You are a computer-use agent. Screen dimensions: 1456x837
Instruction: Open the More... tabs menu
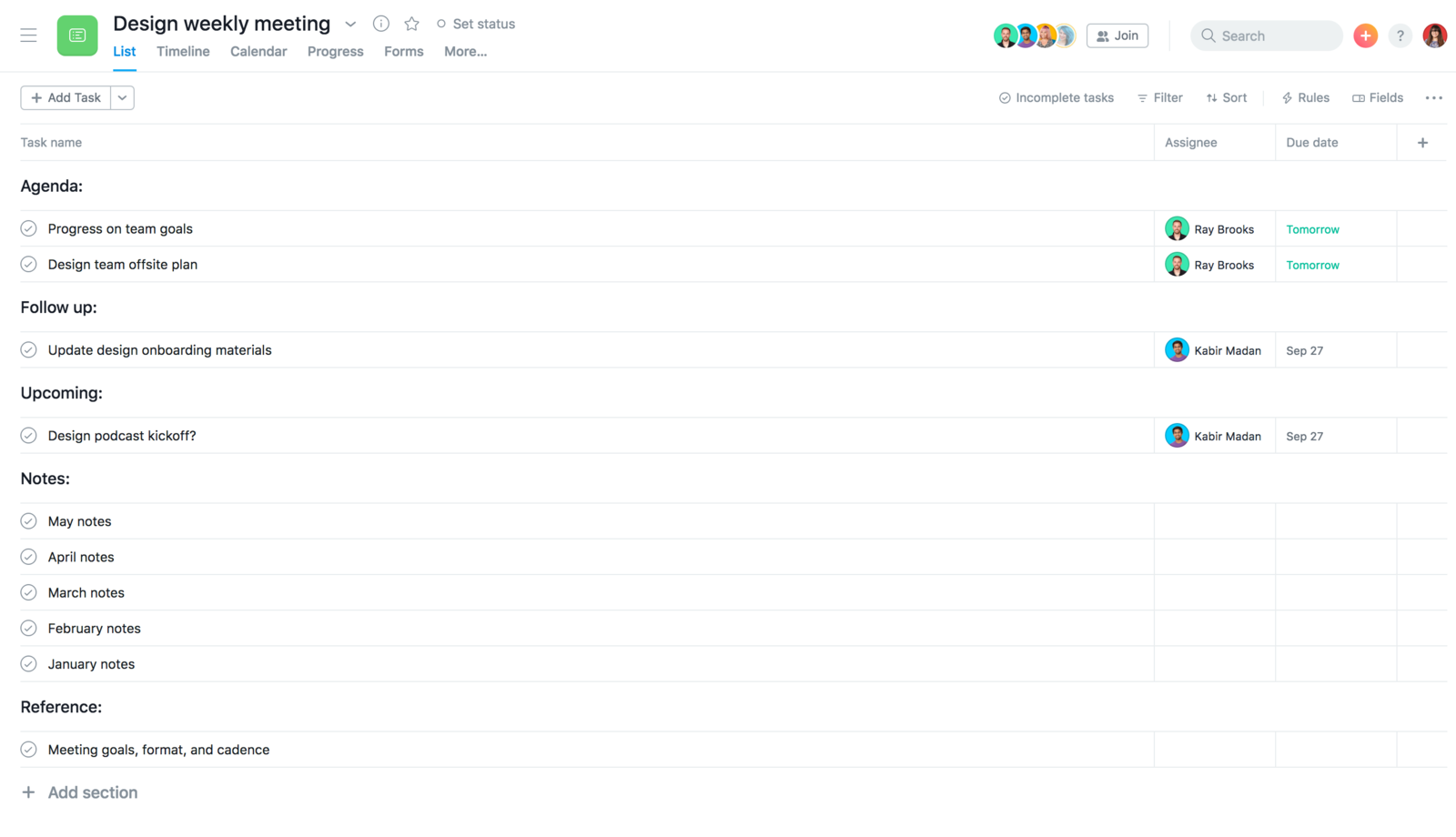(465, 52)
